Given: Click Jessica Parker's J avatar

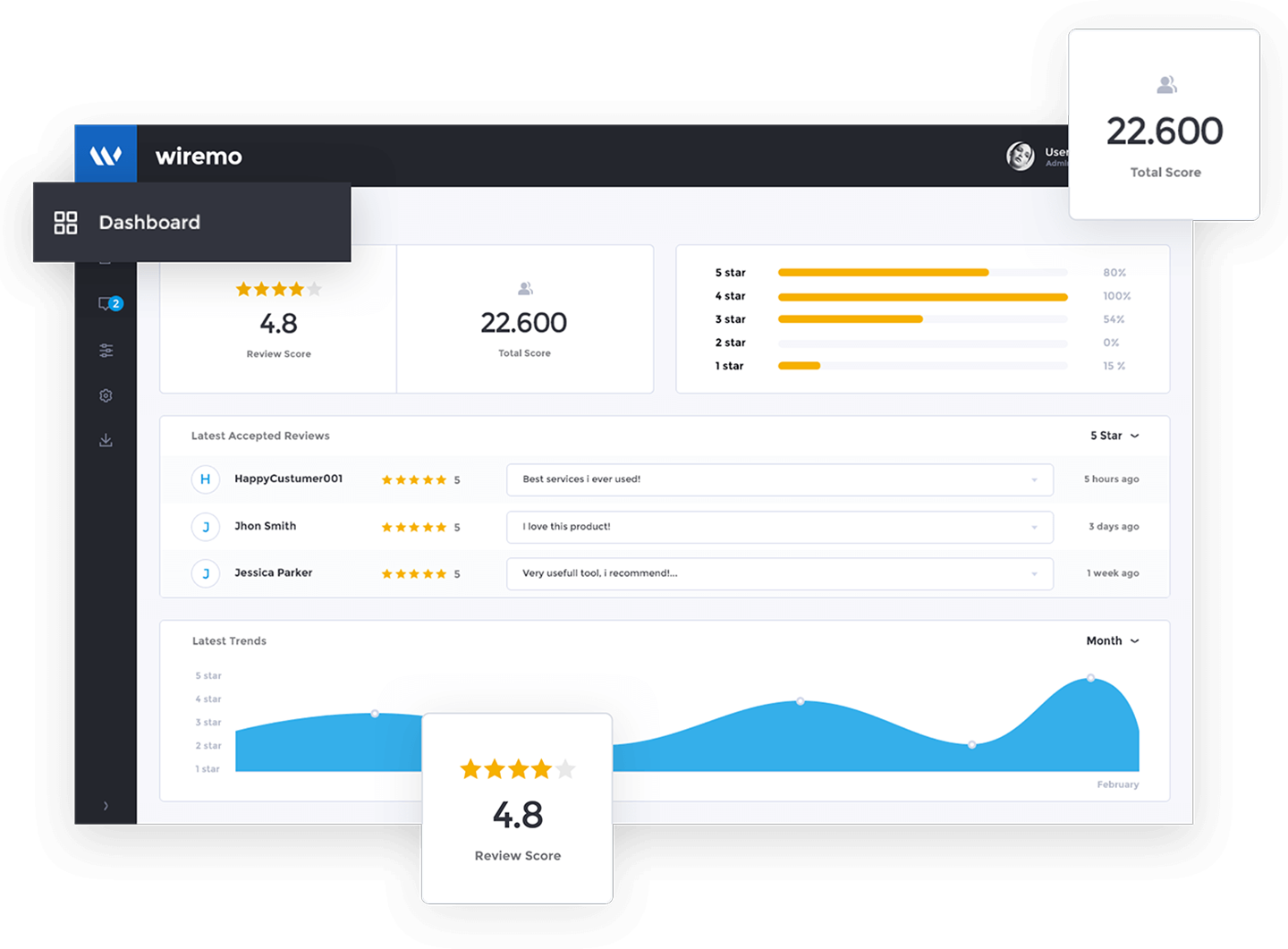Looking at the screenshot, I should pyautogui.click(x=206, y=573).
